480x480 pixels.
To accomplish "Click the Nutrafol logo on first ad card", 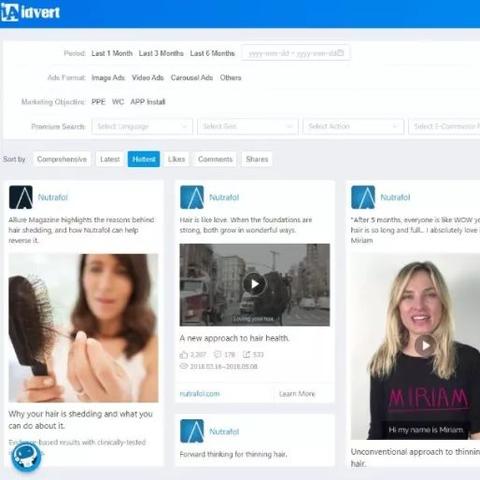I will (x=21, y=197).
